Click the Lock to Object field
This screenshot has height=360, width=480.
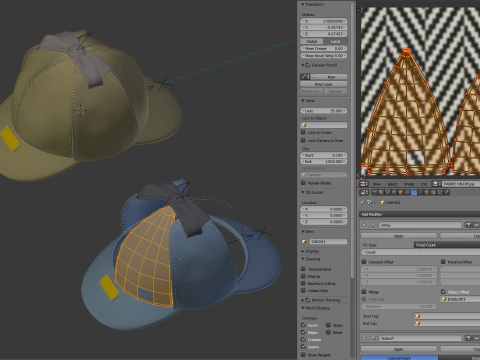(x=324, y=125)
